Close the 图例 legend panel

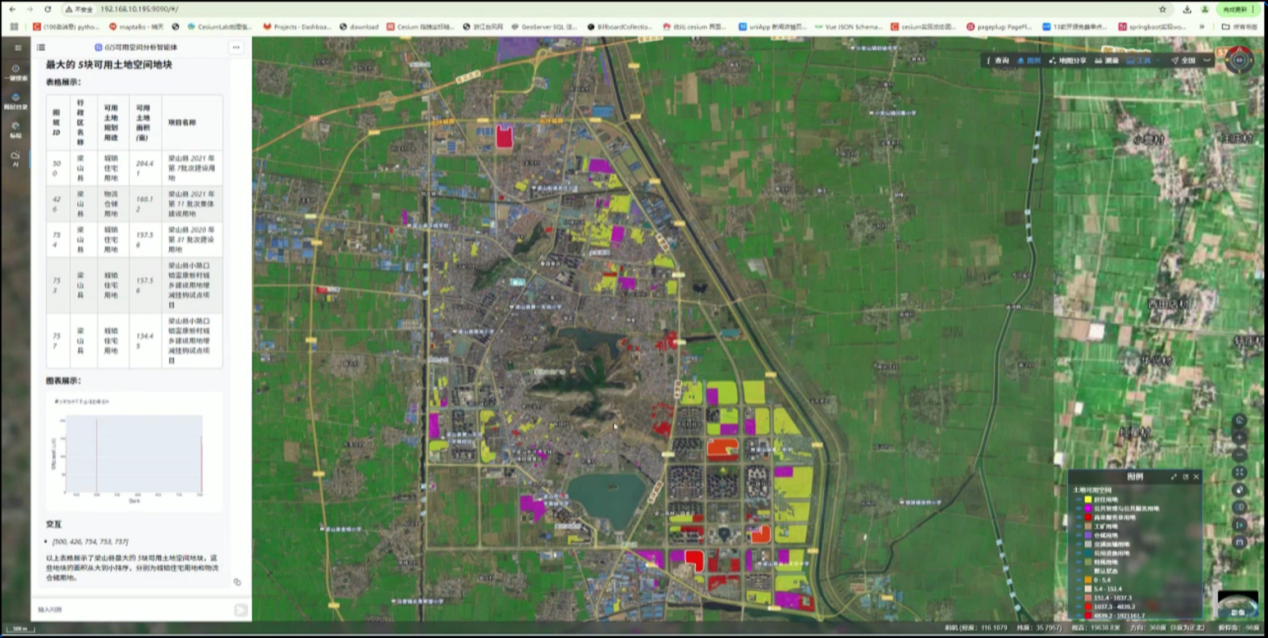[1196, 477]
